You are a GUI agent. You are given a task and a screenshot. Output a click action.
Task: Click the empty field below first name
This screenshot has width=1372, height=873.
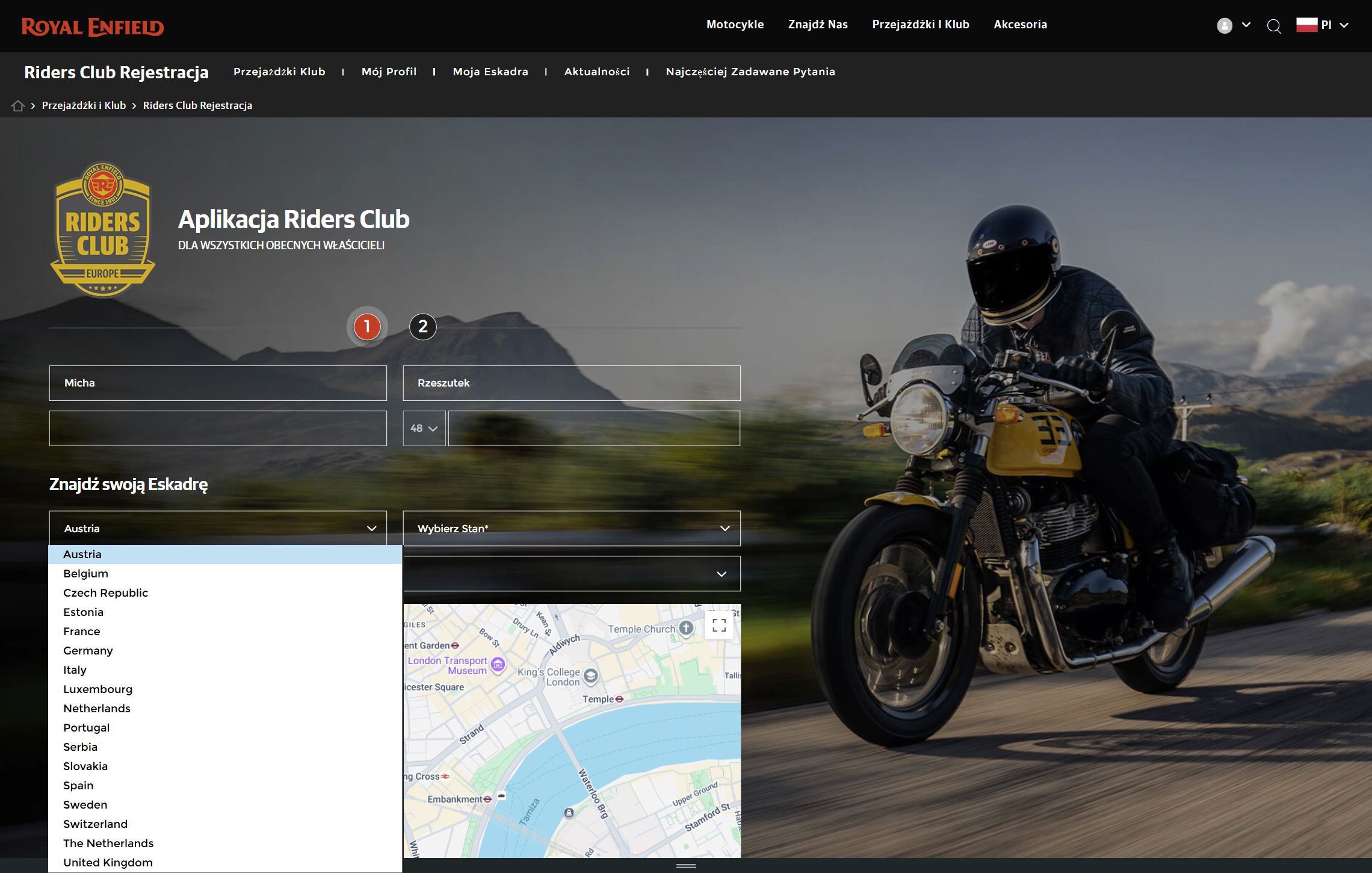[218, 428]
